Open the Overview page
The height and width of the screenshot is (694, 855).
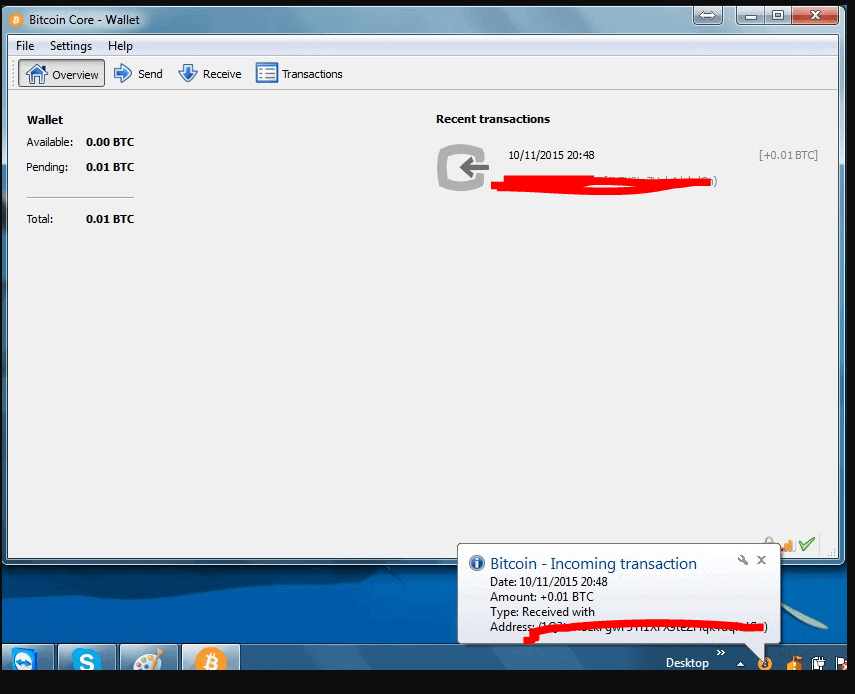tap(62, 74)
